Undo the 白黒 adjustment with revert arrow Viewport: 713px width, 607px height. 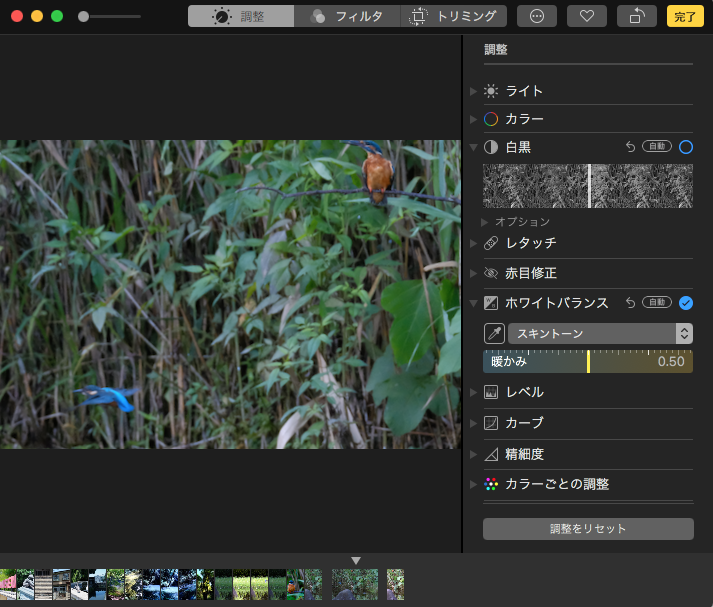pos(630,147)
